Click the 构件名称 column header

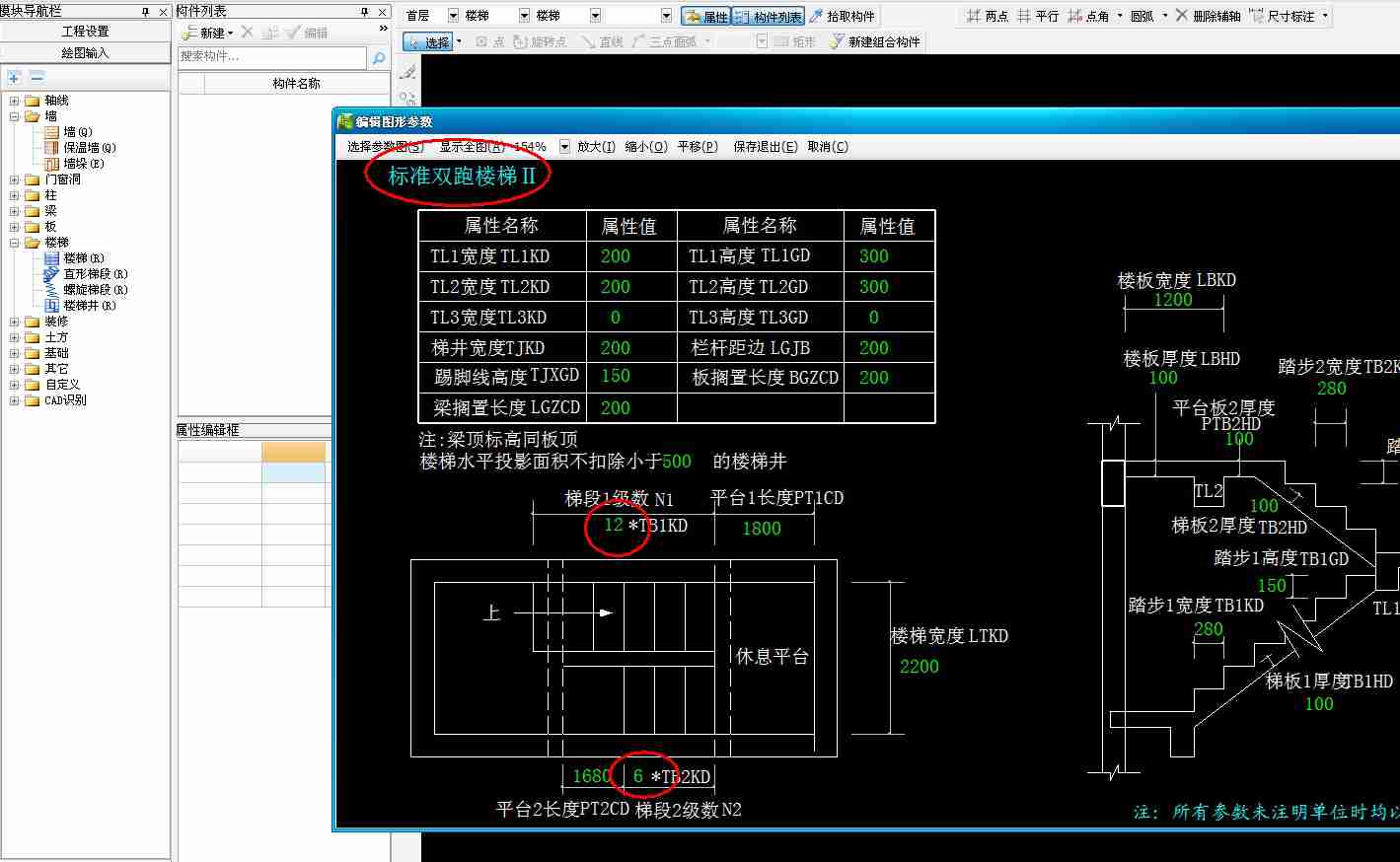pos(296,84)
